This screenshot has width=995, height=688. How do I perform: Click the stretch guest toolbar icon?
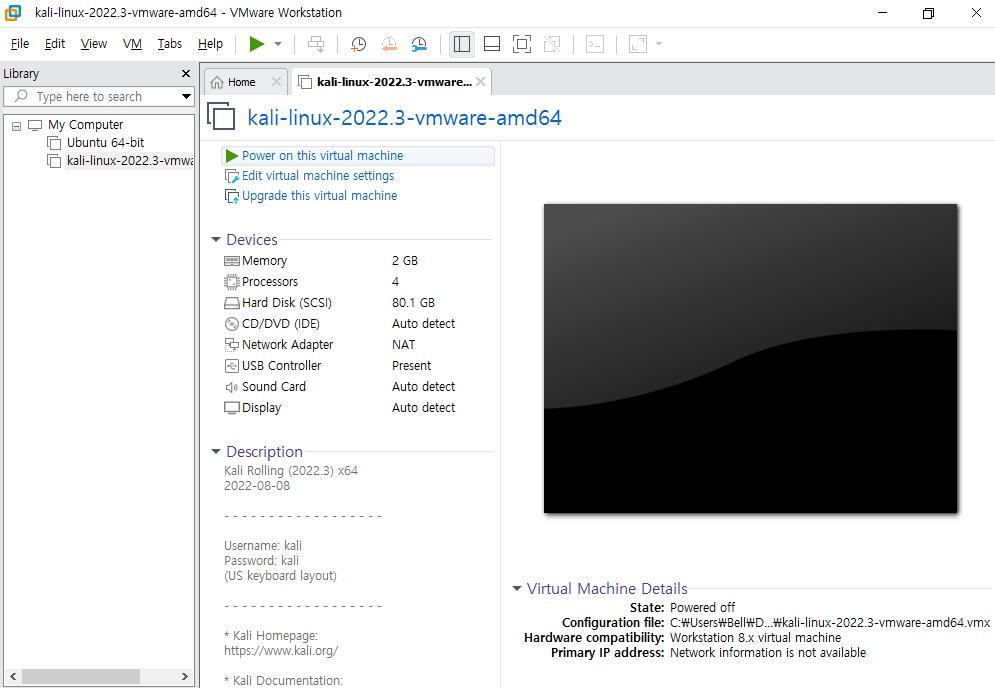coord(638,44)
